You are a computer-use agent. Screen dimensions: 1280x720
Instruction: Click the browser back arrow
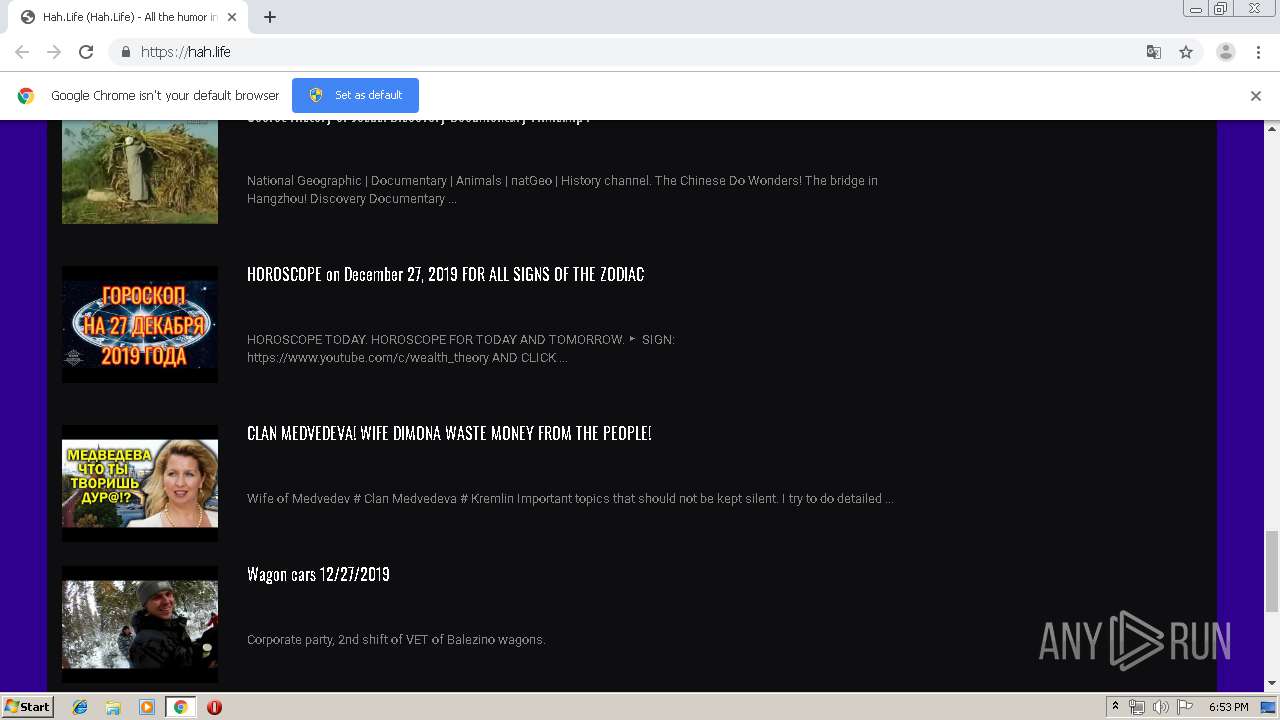(x=22, y=52)
